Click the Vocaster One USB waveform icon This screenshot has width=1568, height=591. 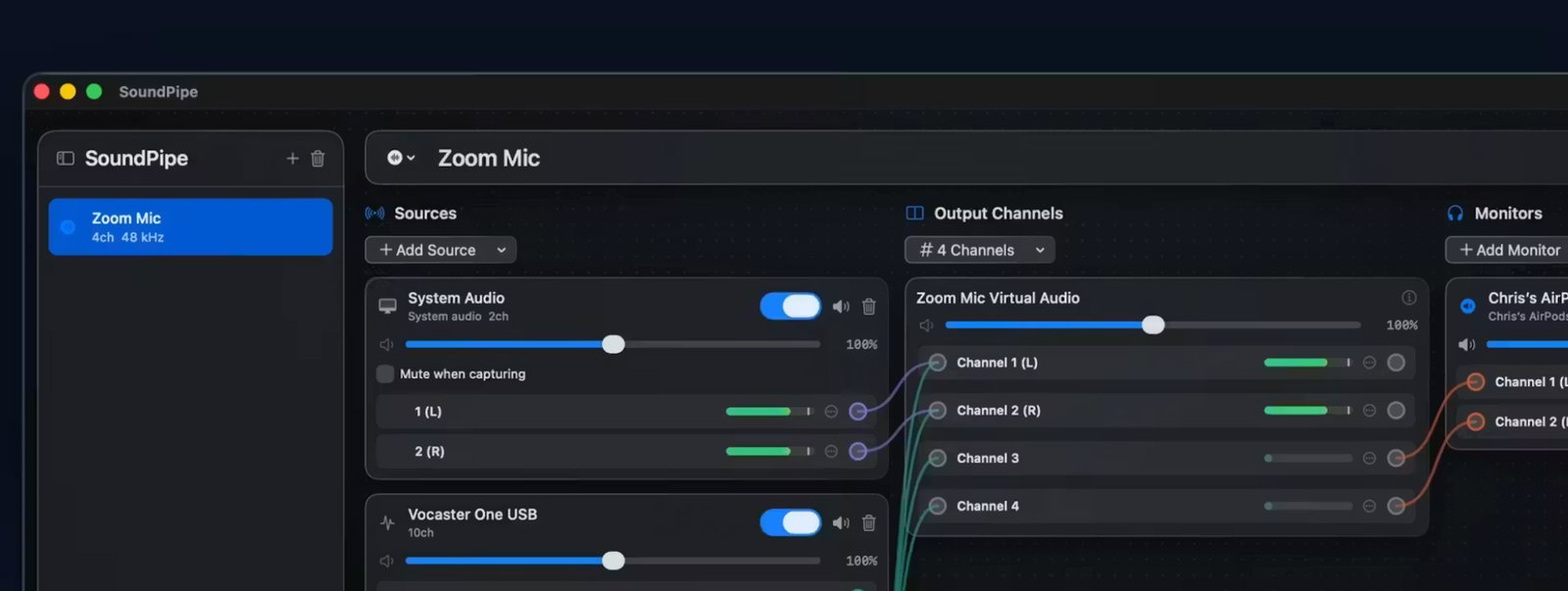click(387, 522)
